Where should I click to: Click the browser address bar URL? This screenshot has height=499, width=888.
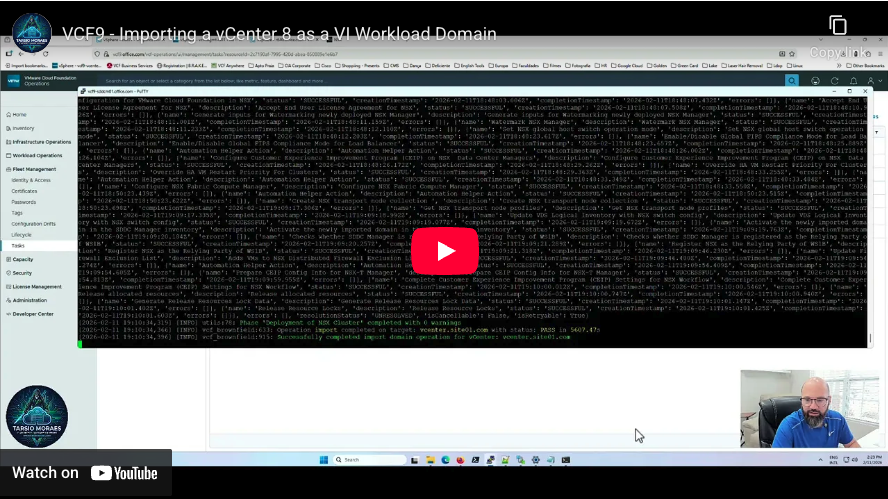225,54
